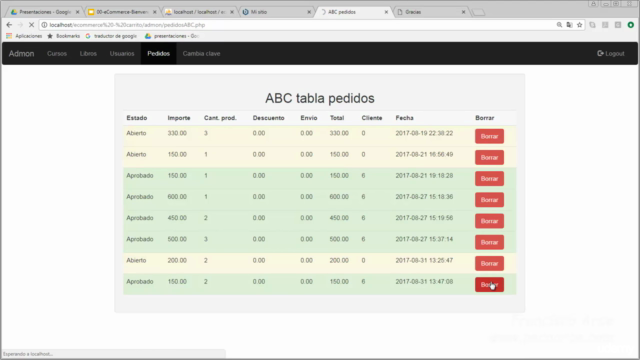The height and width of the screenshot is (360, 640).
Task: Delete the order with importe 200.00
Action: point(489,264)
